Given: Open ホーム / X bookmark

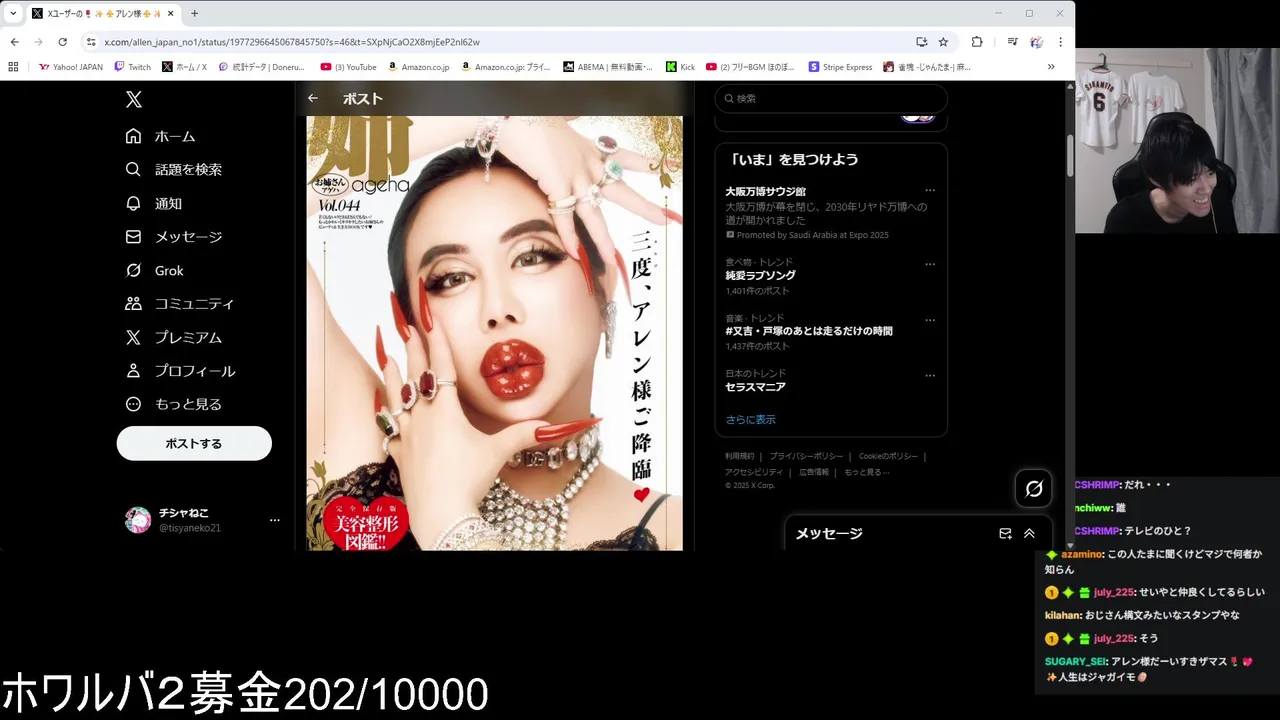Looking at the screenshot, I should pyautogui.click(x=184, y=67).
